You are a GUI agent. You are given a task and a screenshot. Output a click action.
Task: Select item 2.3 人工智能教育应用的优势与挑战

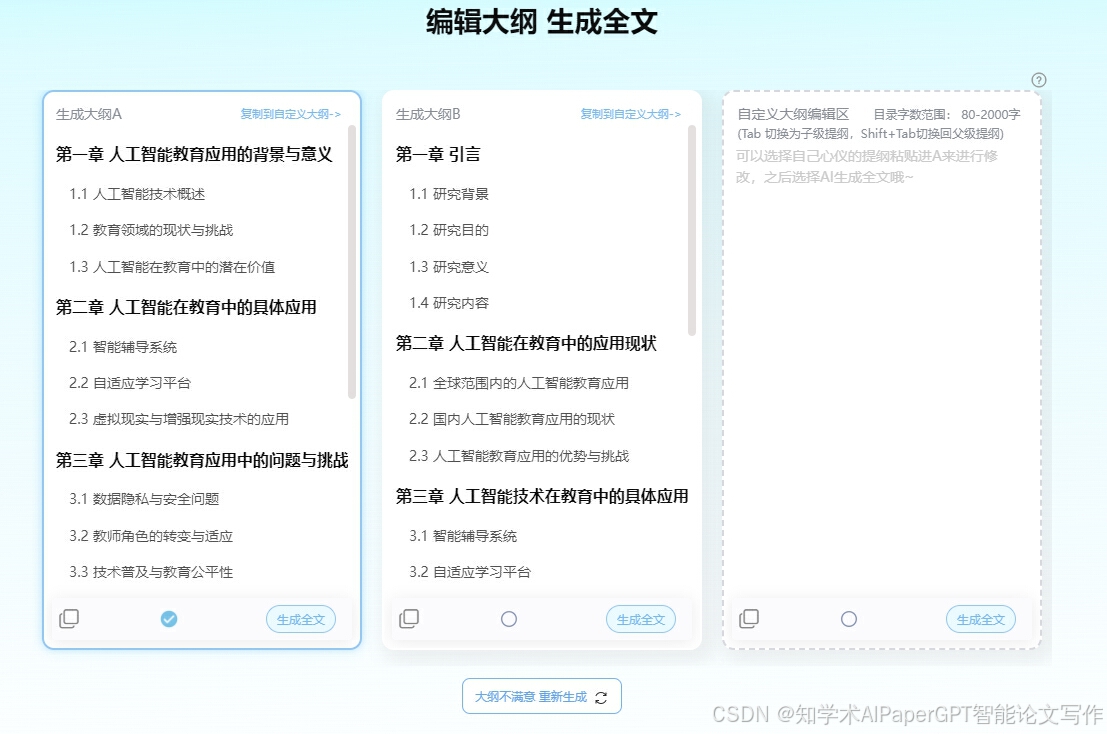pyautogui.click(x=519, y=456)
